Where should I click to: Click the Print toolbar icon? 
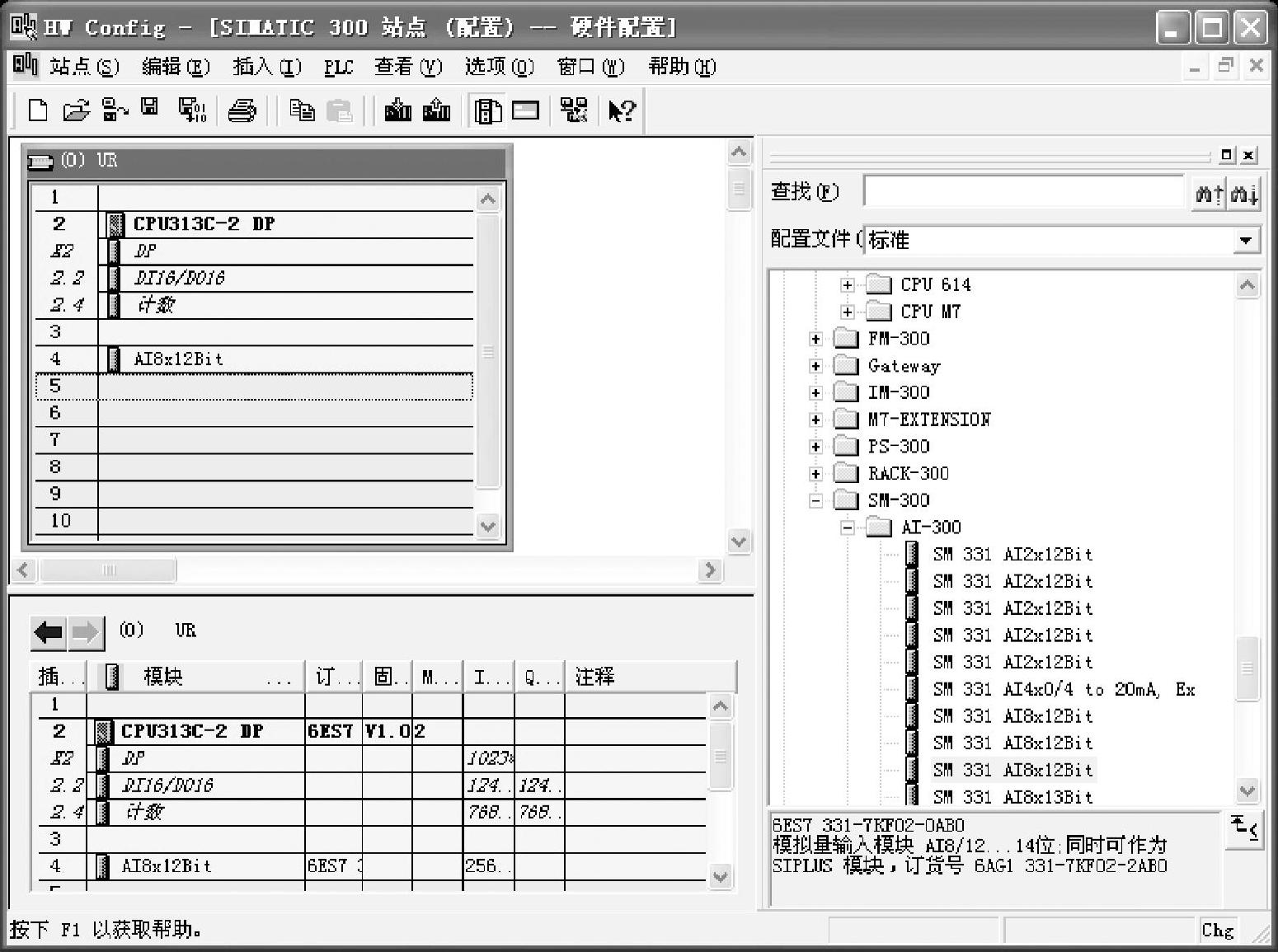click(x=242, y=110)
